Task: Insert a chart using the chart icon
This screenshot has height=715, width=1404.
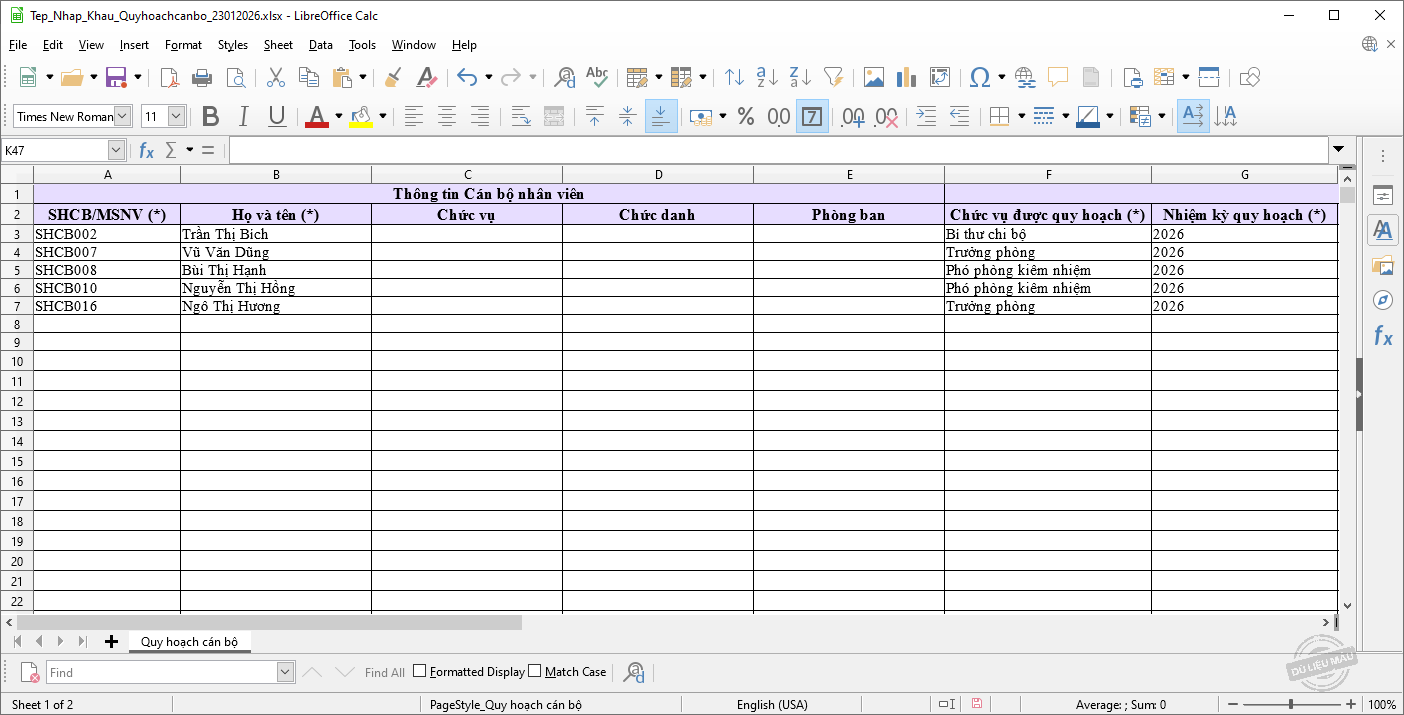Action: click(907, 77)
